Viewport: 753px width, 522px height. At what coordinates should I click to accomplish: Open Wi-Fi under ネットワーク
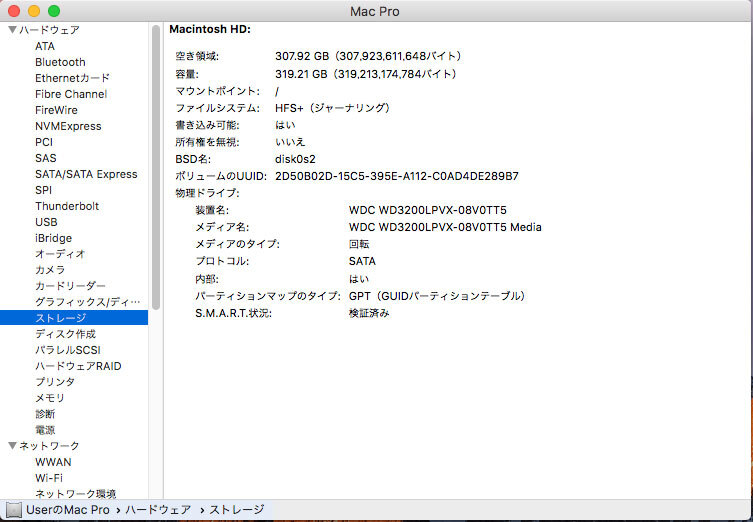click(49, 478)
